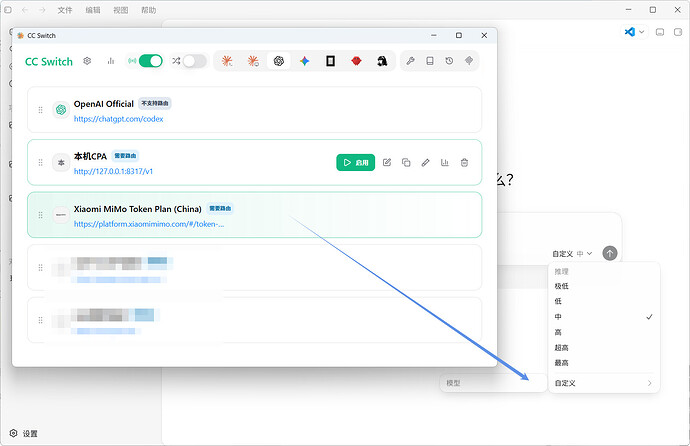This screenshot has height=446, width=690.
Task: Select the first Claude starburst app icon
Action: pyautogui.click(x=227, y=61)
